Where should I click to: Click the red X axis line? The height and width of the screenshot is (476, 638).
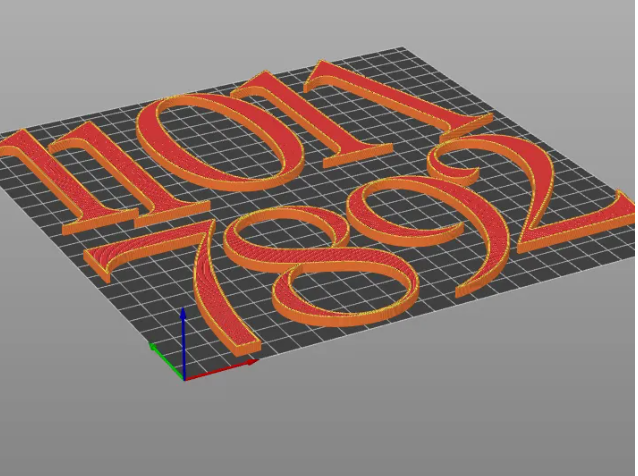[x=222, y=370]
